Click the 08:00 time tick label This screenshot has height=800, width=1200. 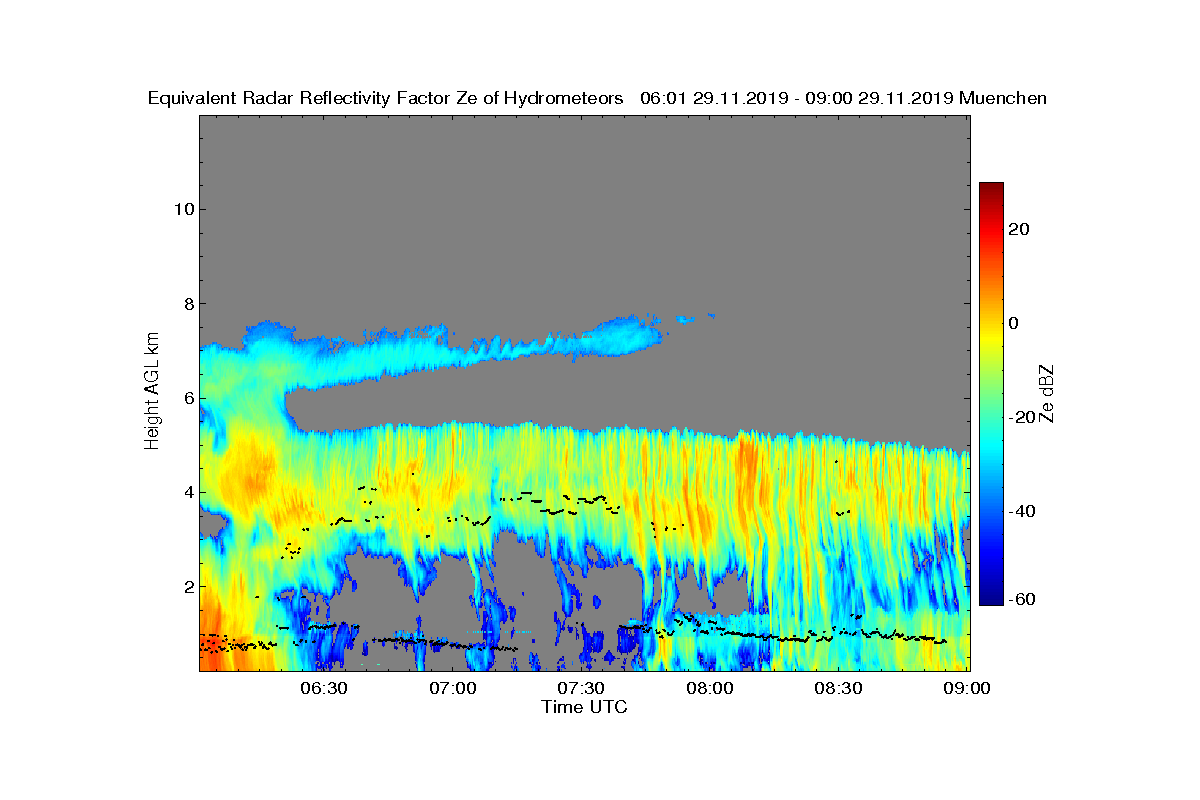click(710, 689)
